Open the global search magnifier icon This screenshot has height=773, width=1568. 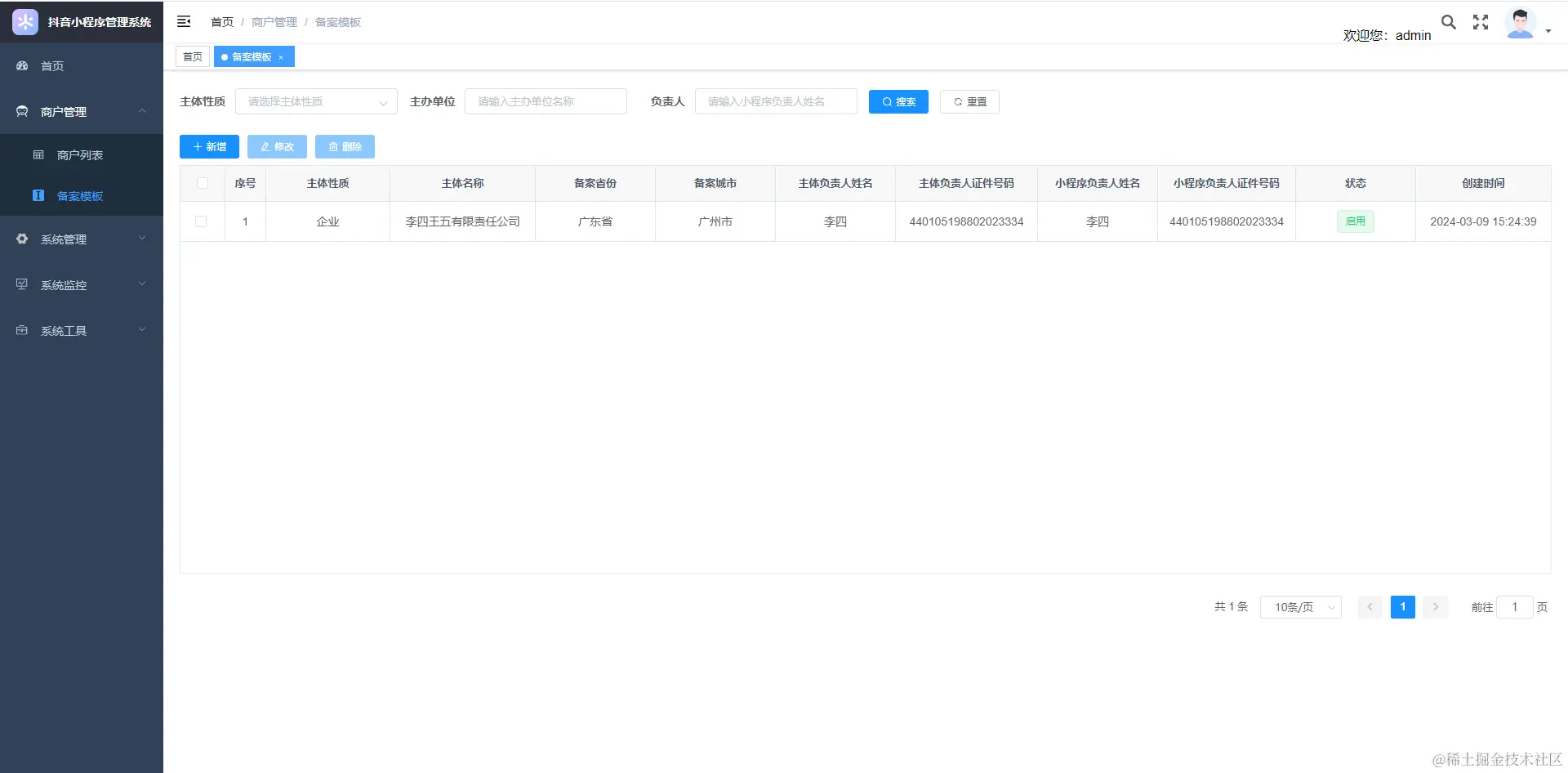coord(1449,22)
